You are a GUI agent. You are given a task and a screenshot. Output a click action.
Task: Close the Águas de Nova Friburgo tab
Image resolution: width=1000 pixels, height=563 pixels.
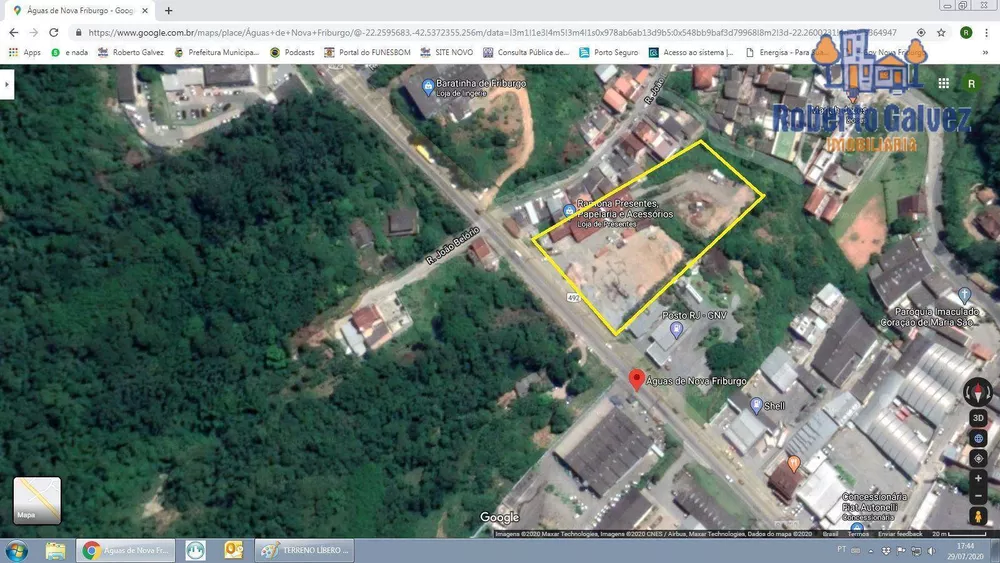[x=145, y=10]
